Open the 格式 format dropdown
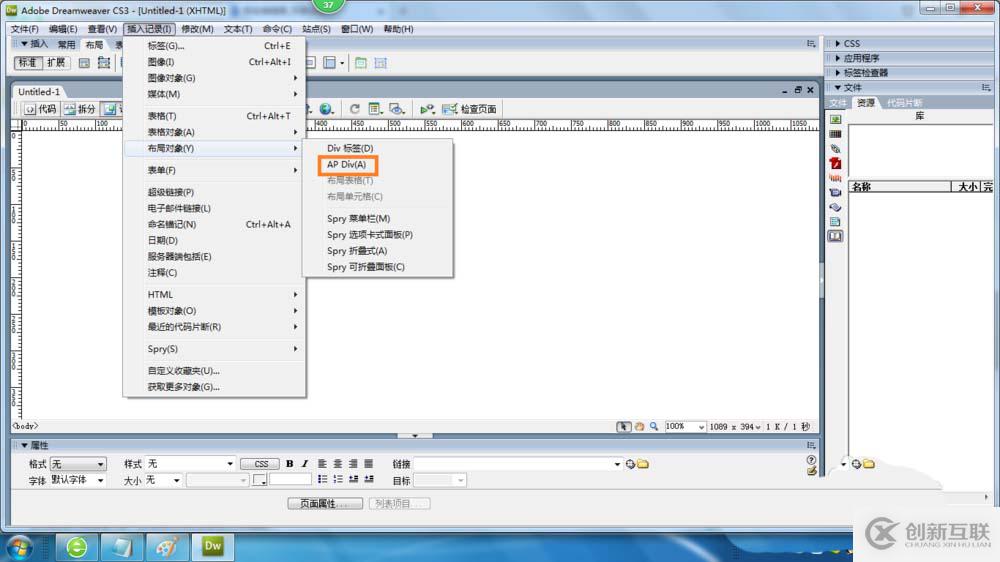The width and height of the screenshot is (1000, 562). (78, 464)
